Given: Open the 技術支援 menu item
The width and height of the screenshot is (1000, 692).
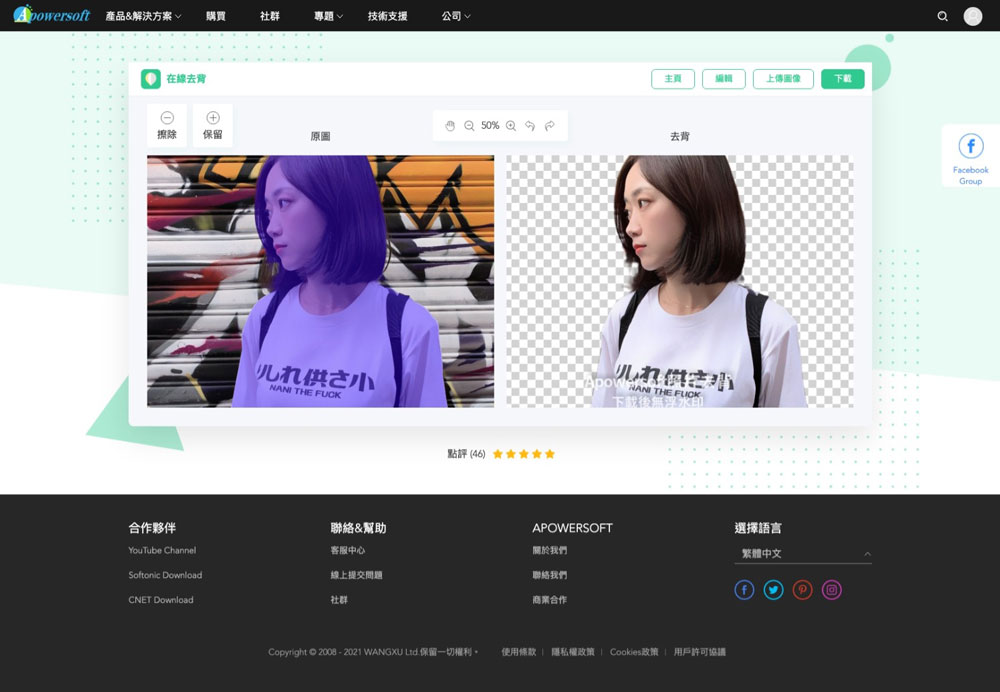Looking at the screenshot, I should (x=387, y=16).
